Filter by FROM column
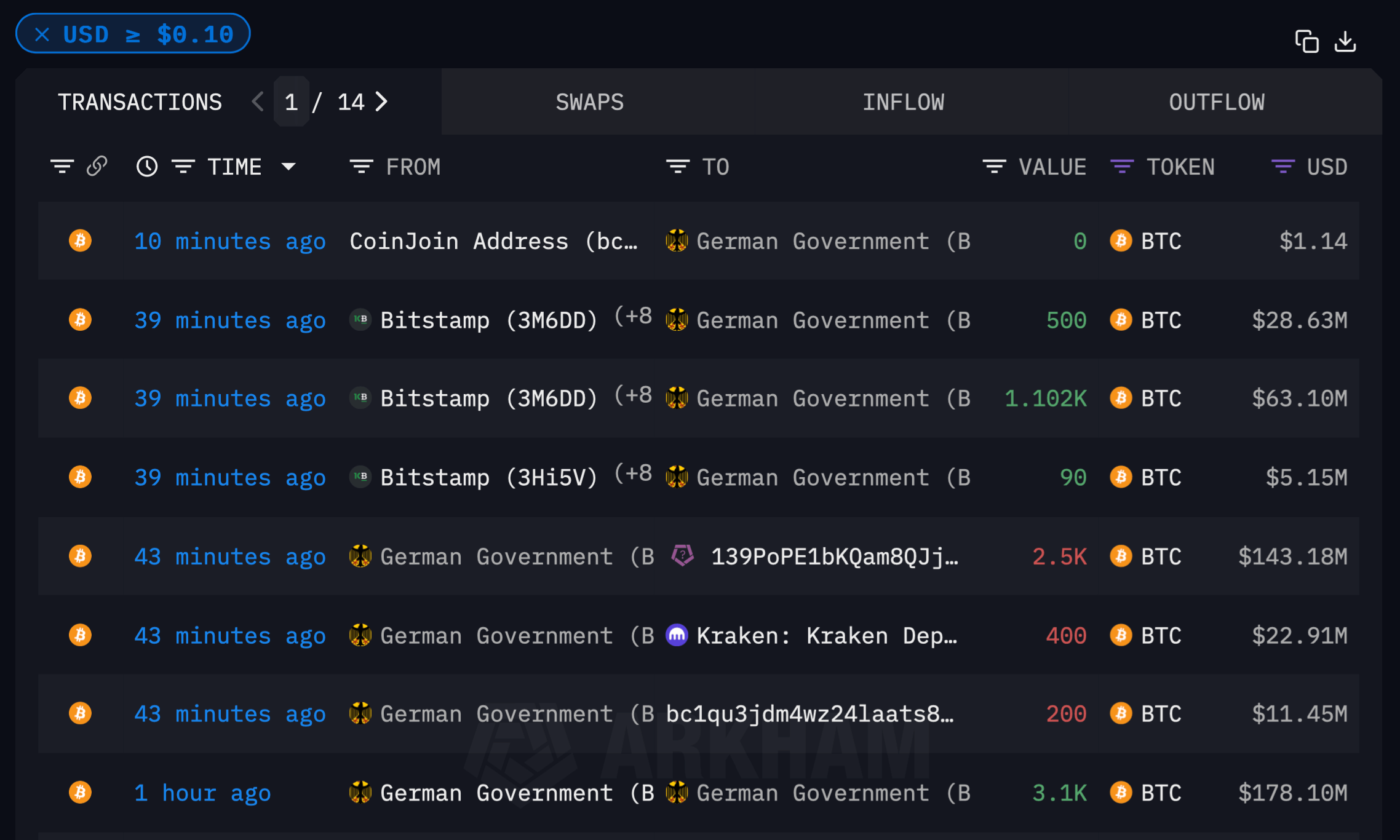1400x840 pixels. 361,166
